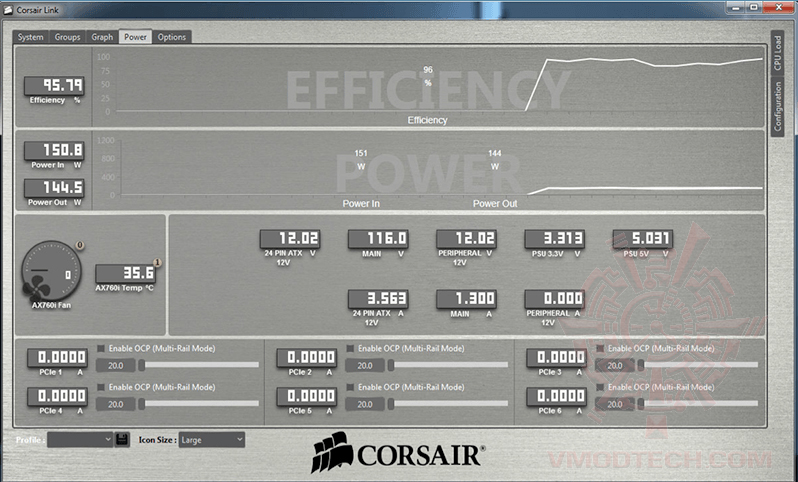Open the Configuration side panel
The height and width of the screenshot is (482, 798).
(777, 106)
